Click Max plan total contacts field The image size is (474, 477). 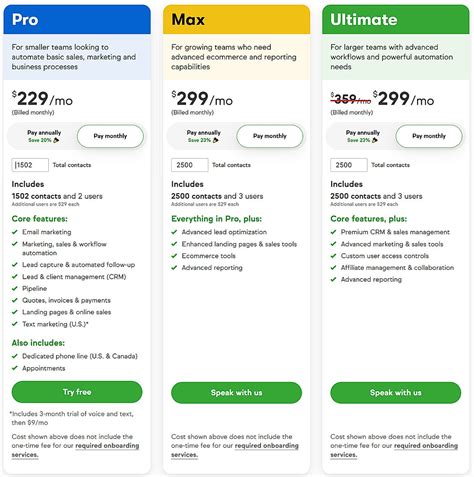(x=190, y=165)
